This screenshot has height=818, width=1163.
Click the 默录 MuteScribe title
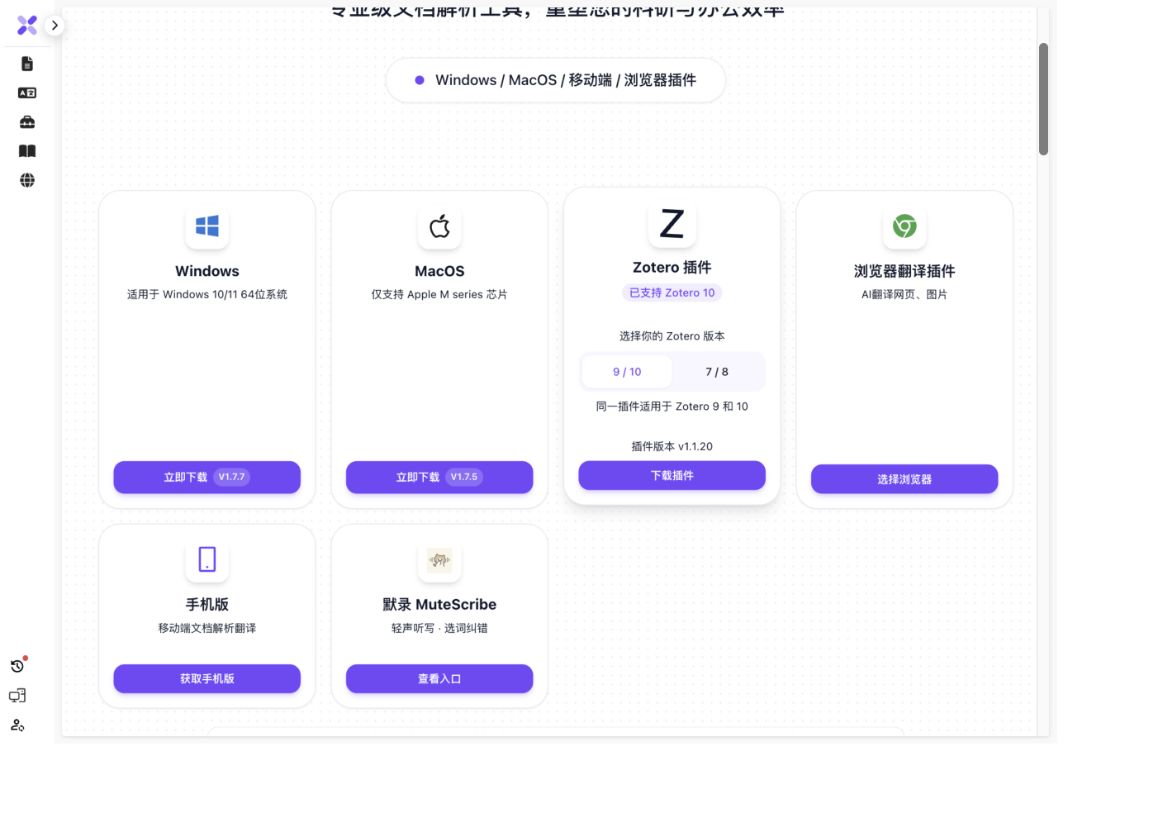coord(439,604)
